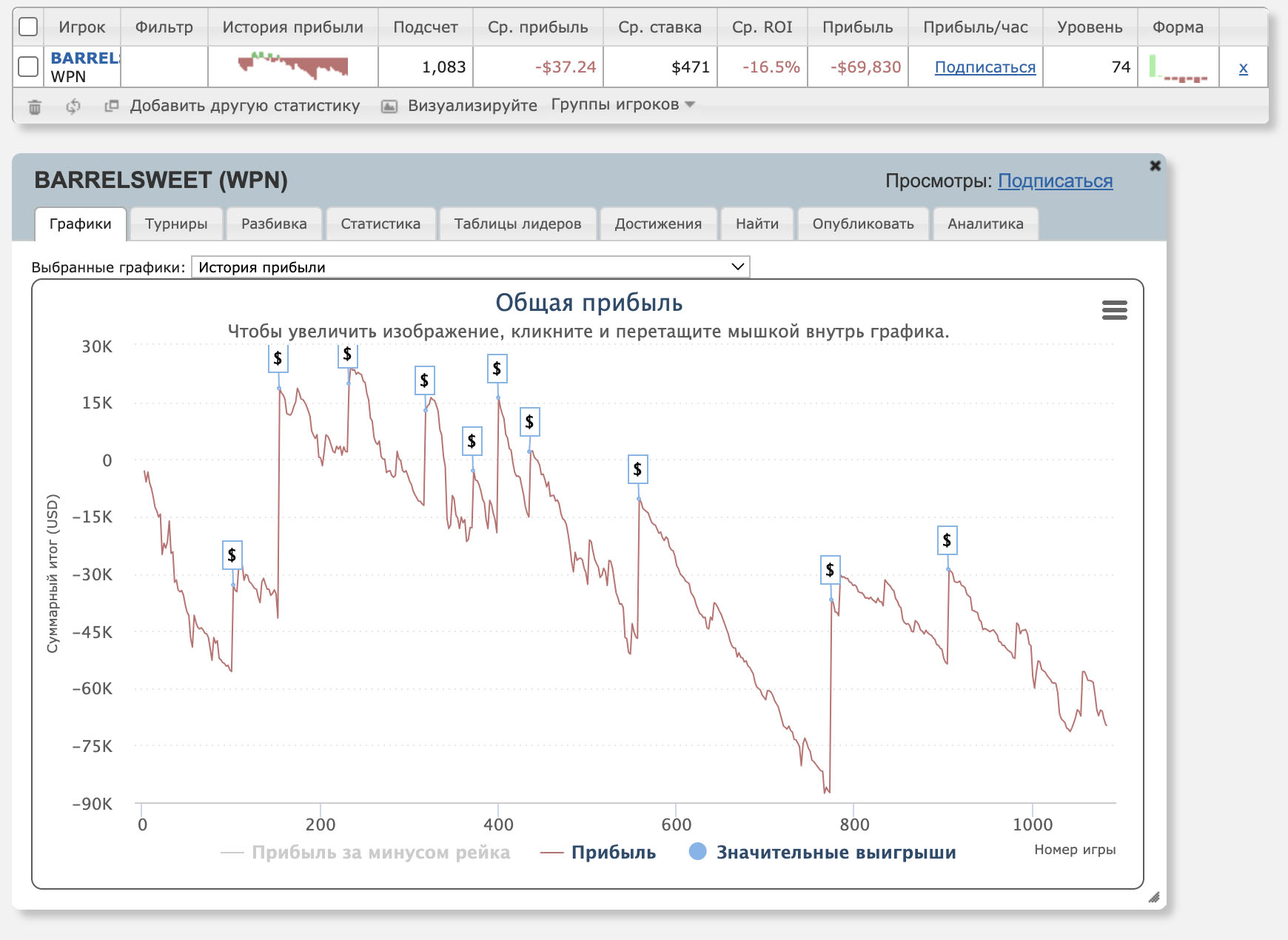Click the Подписаться link beside Просмотры

coord(1055,181)
